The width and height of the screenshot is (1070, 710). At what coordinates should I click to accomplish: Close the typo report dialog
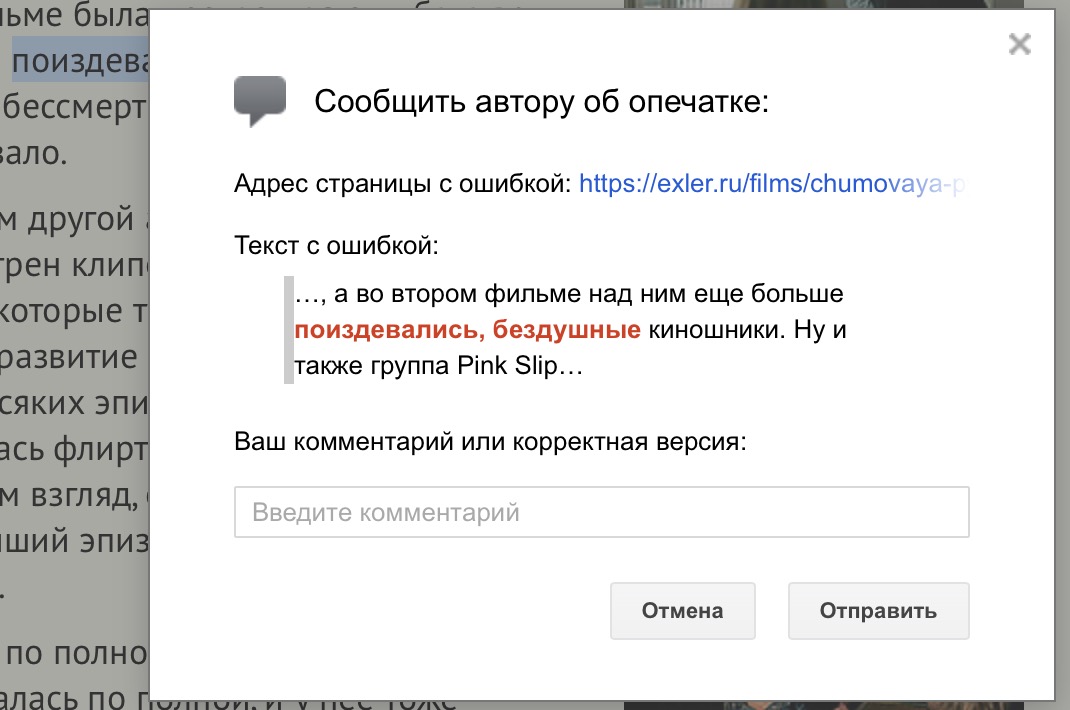(1018, 45)
